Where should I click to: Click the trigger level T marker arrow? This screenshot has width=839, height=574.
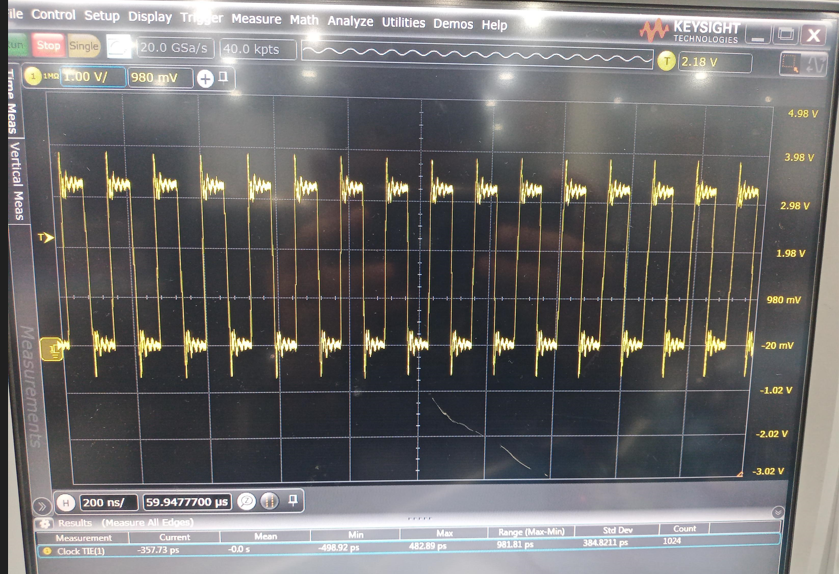[46, 238]
